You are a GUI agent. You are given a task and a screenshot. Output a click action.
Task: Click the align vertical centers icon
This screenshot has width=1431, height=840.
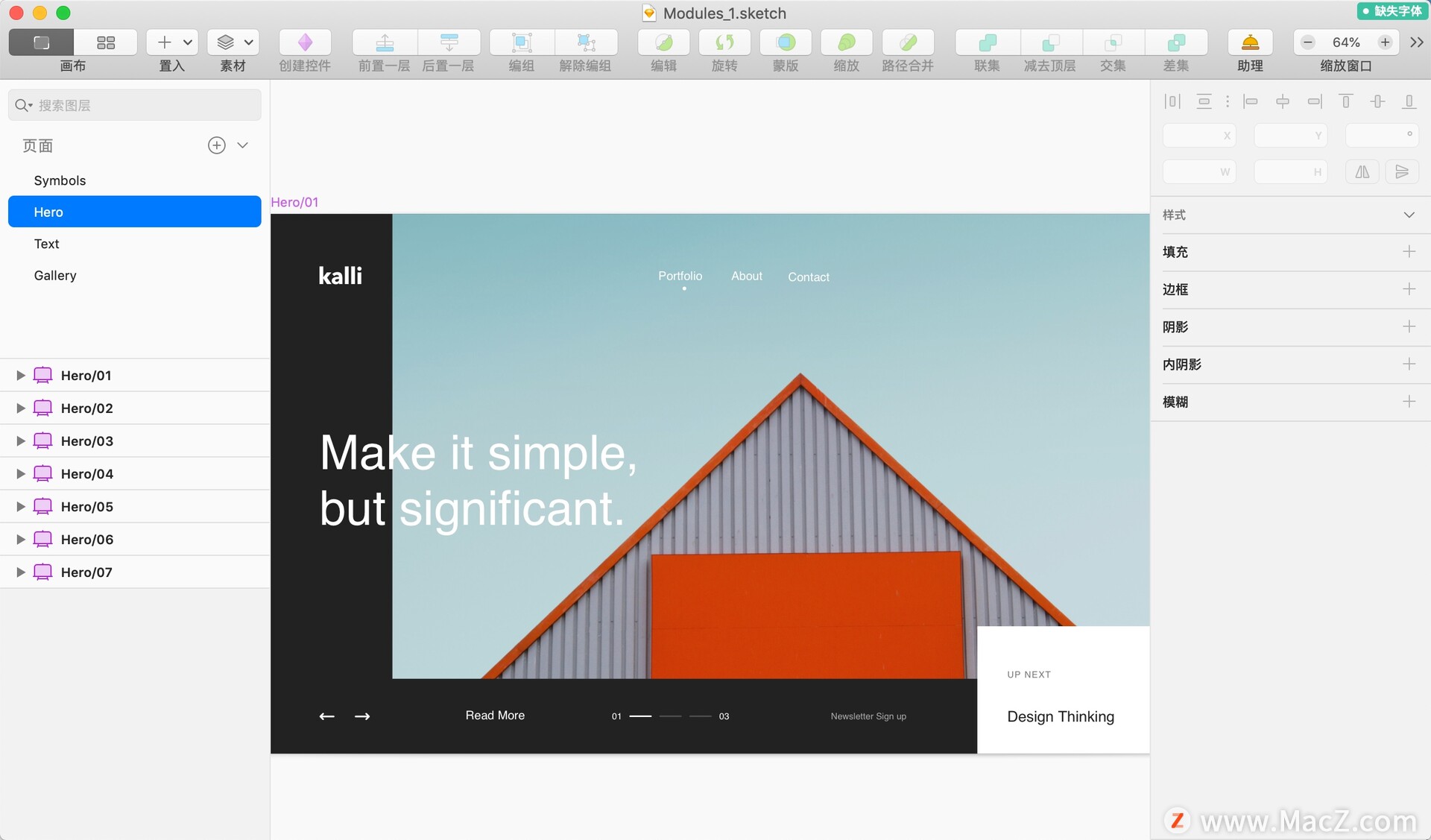[1377, 101]
